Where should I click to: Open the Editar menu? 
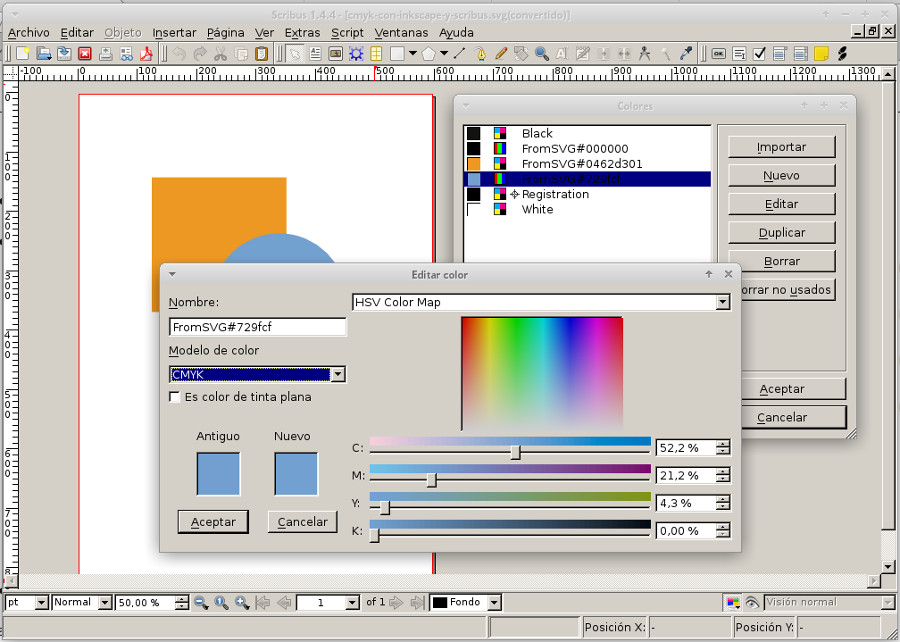tap(77, 33)
